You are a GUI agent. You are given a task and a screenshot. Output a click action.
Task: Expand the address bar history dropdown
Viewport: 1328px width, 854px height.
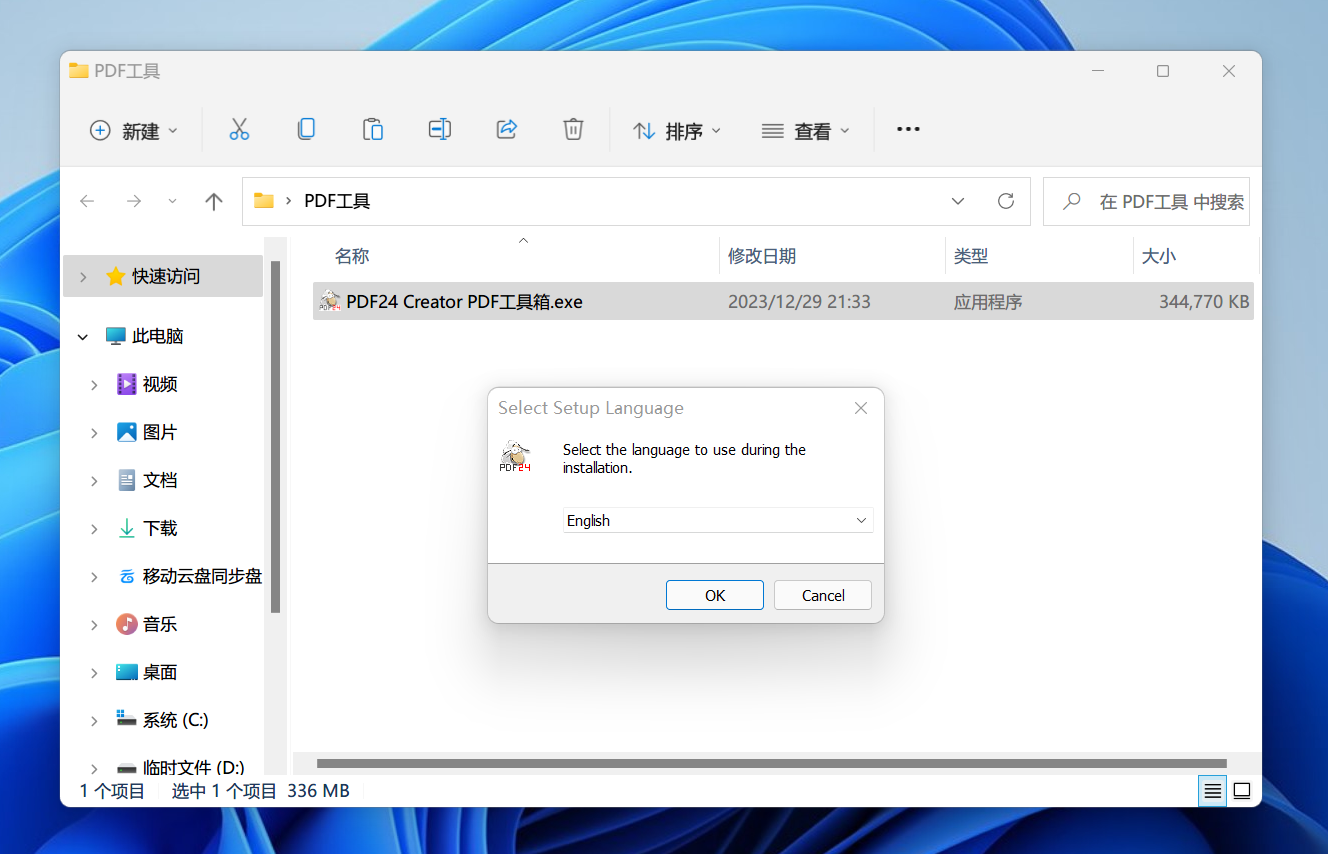(958, 201)
